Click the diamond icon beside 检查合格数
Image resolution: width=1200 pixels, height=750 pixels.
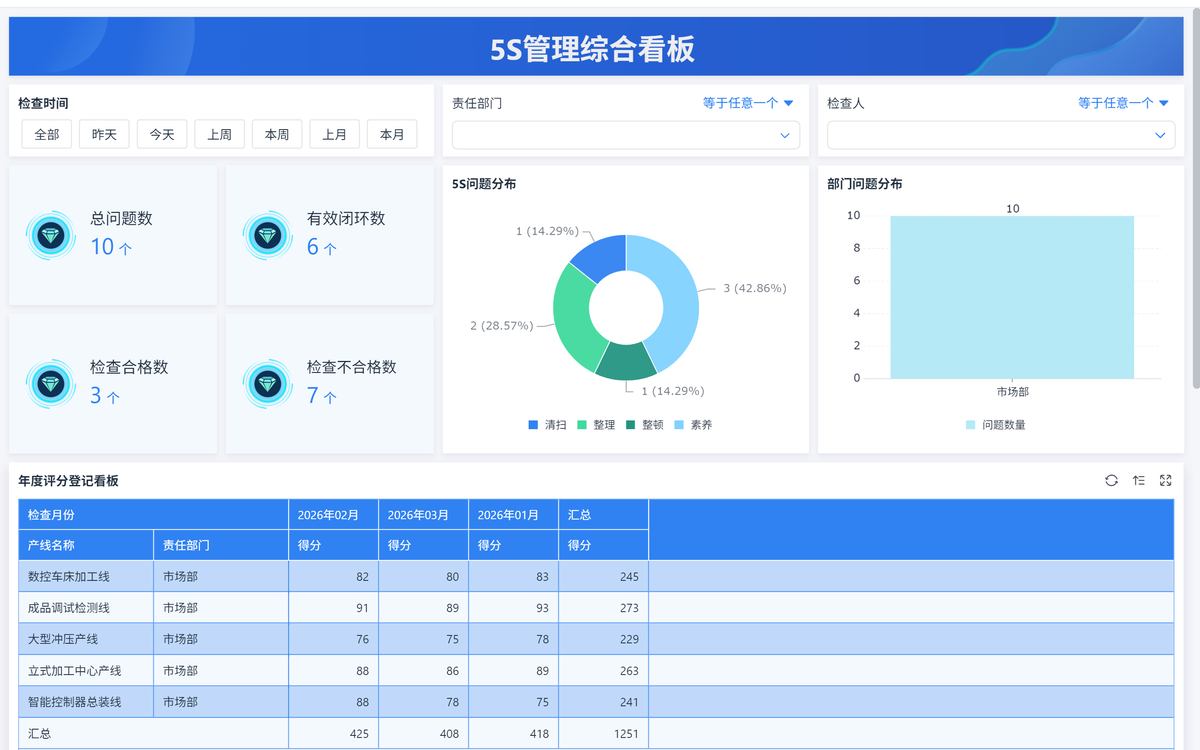pyautogui.click(x=50, y=383)
